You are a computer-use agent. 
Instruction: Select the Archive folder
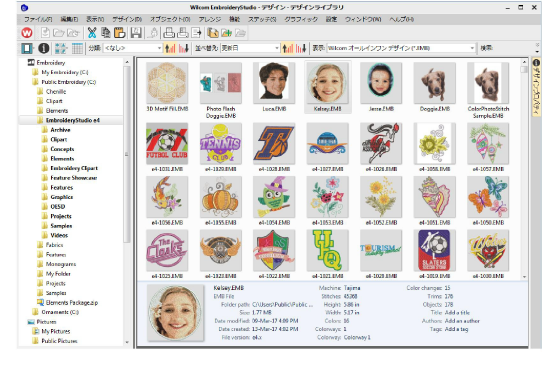pyautogui.click(x=60, y=130)
